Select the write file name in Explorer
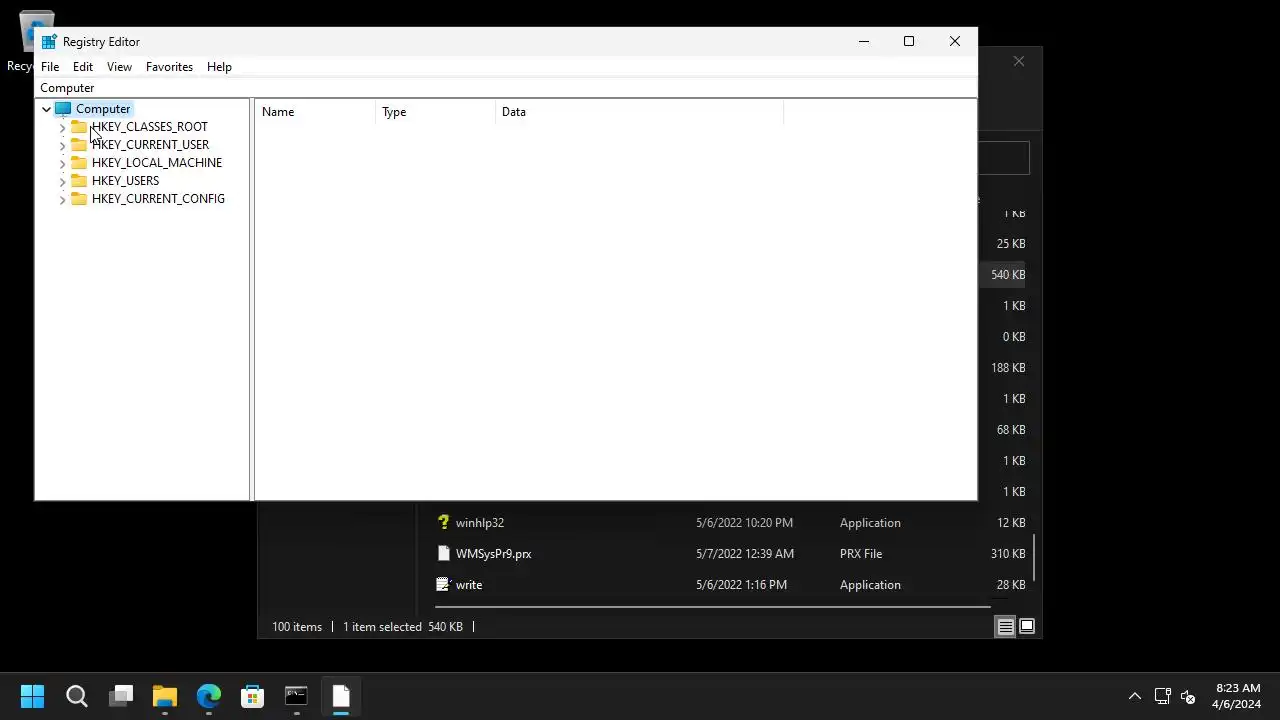 pos(469,585)
